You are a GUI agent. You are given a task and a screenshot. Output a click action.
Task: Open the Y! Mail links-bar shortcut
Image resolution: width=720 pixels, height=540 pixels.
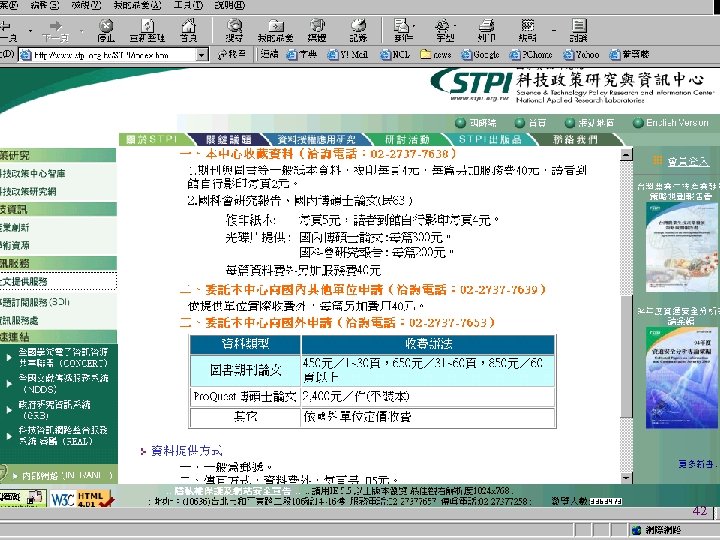[x=348, y=55]
